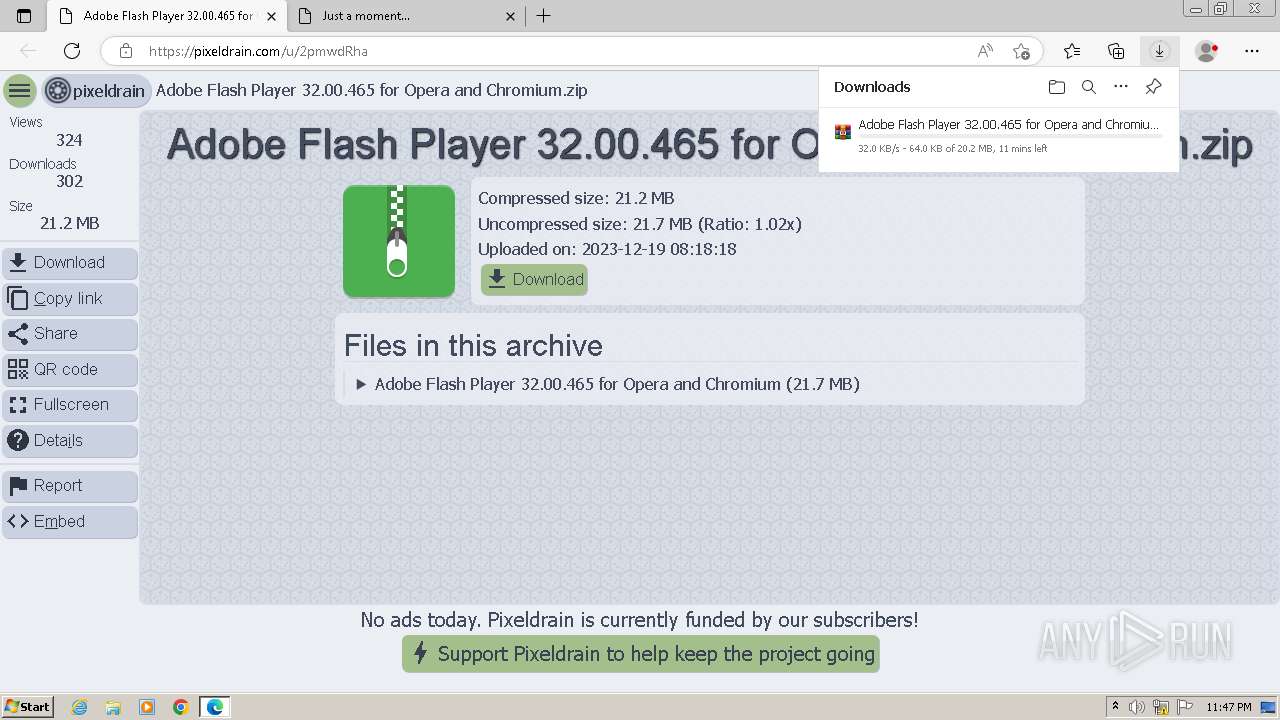
Task: Click the Downloads count 302
Action: click(69, 181)
